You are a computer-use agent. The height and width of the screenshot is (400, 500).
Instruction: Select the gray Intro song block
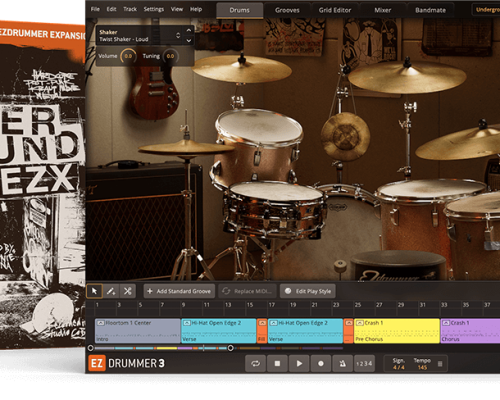pos(137,331)
